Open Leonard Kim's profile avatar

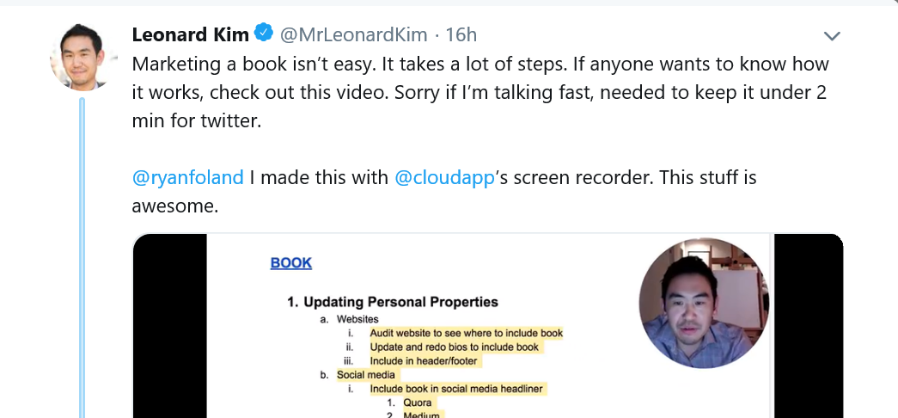pyautogui.click(x=80, y=57)
